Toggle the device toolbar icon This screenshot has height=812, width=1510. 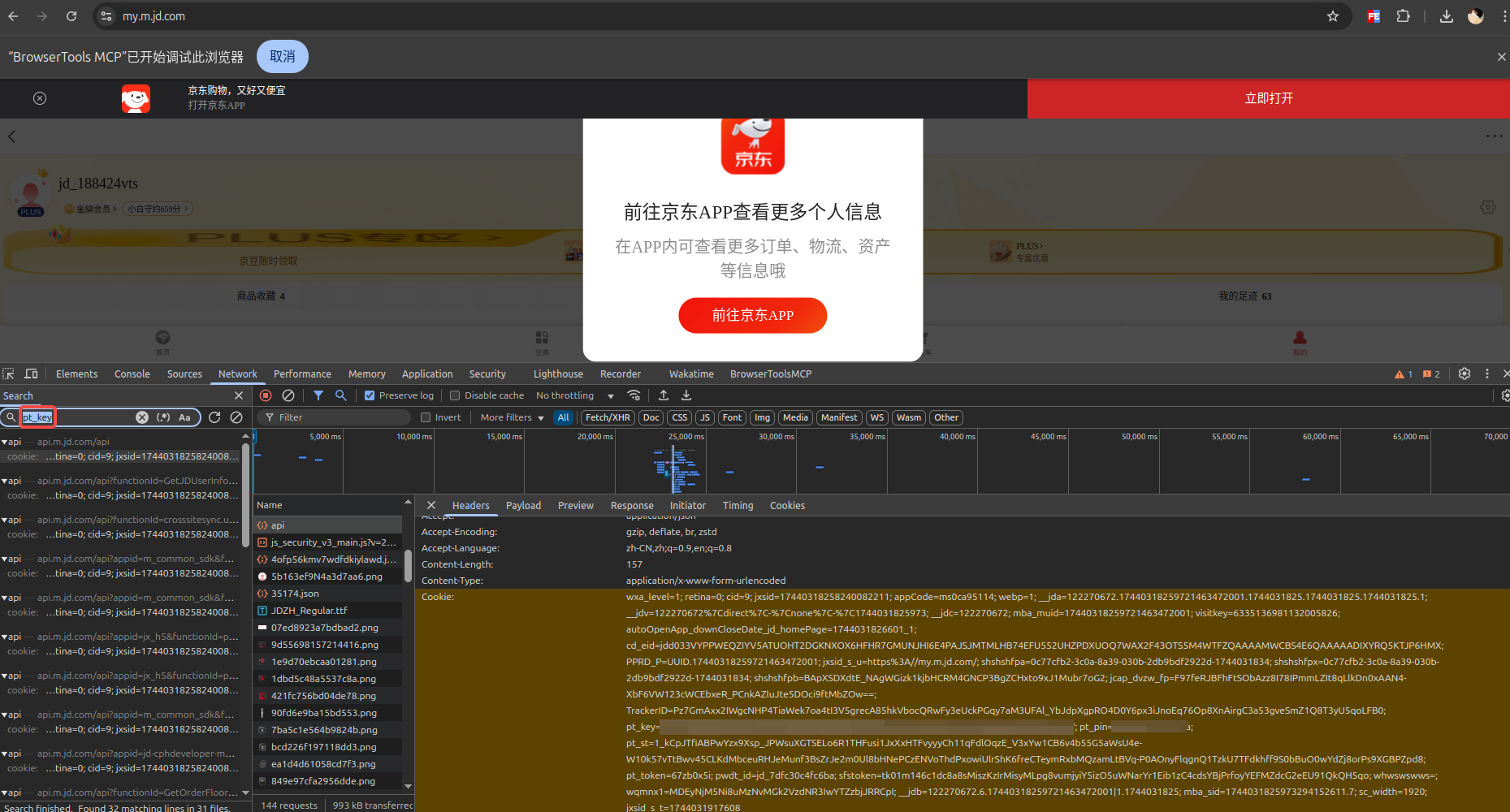coord(31,374)
